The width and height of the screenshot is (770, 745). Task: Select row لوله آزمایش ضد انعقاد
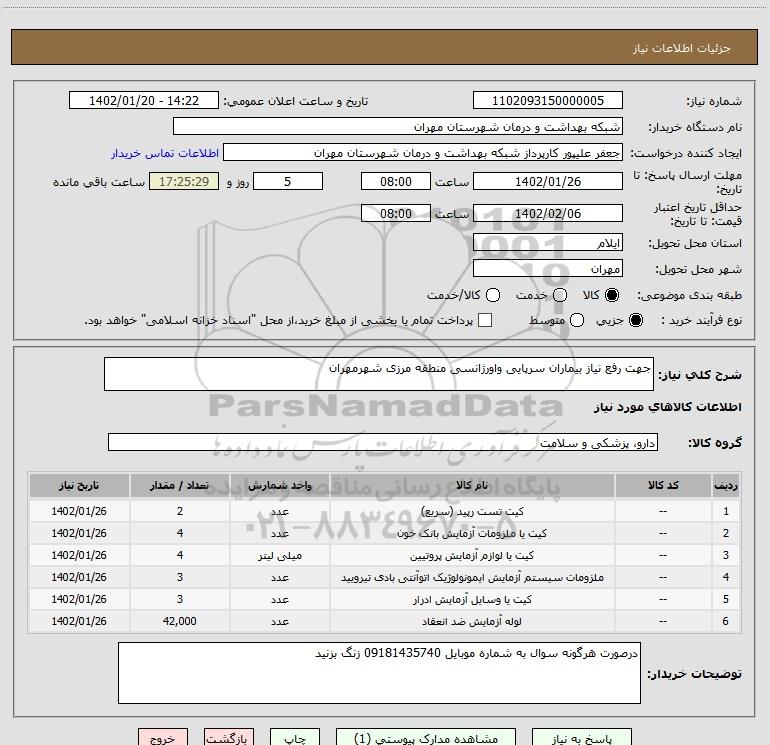coord(385,621)
